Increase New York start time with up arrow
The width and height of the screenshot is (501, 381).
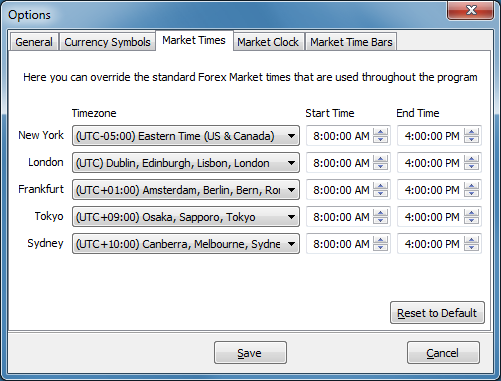380,132
